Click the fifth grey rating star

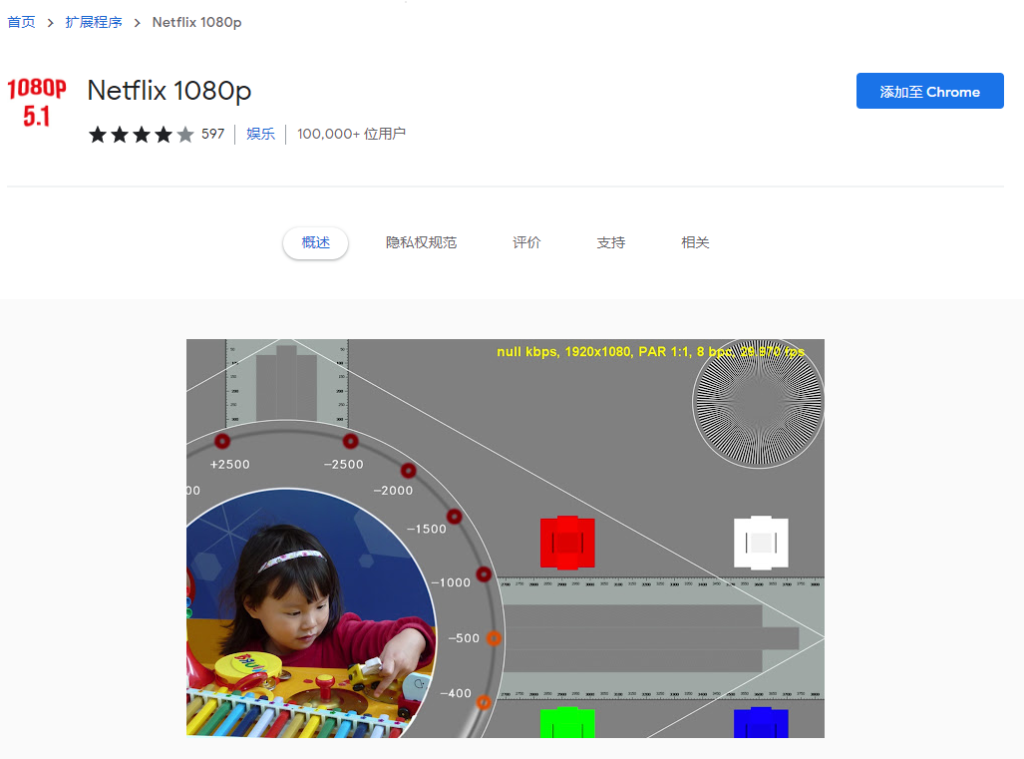pyautogui.click(x=185, y=135)
